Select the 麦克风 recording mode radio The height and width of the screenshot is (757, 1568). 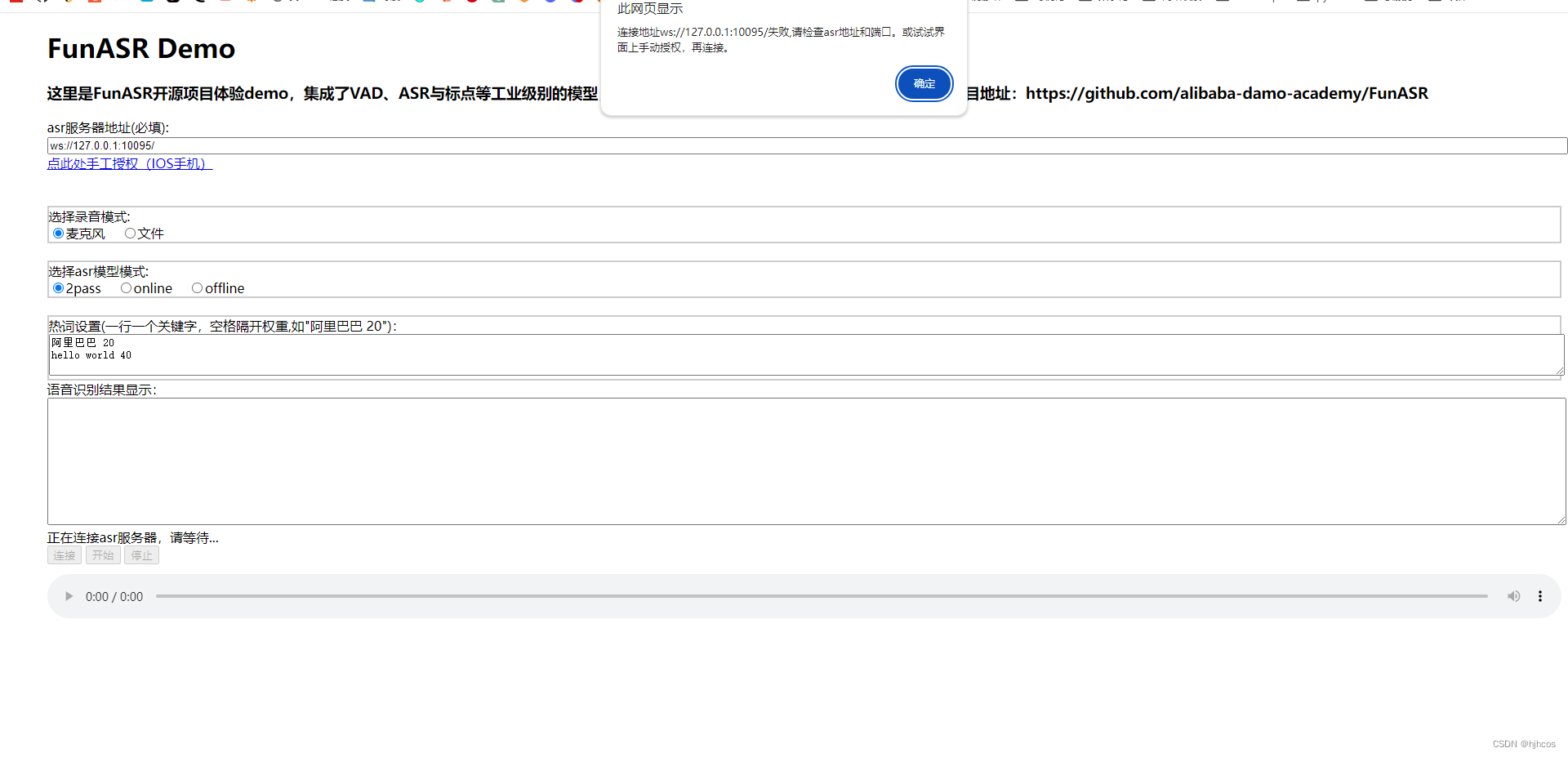(58, 234)
